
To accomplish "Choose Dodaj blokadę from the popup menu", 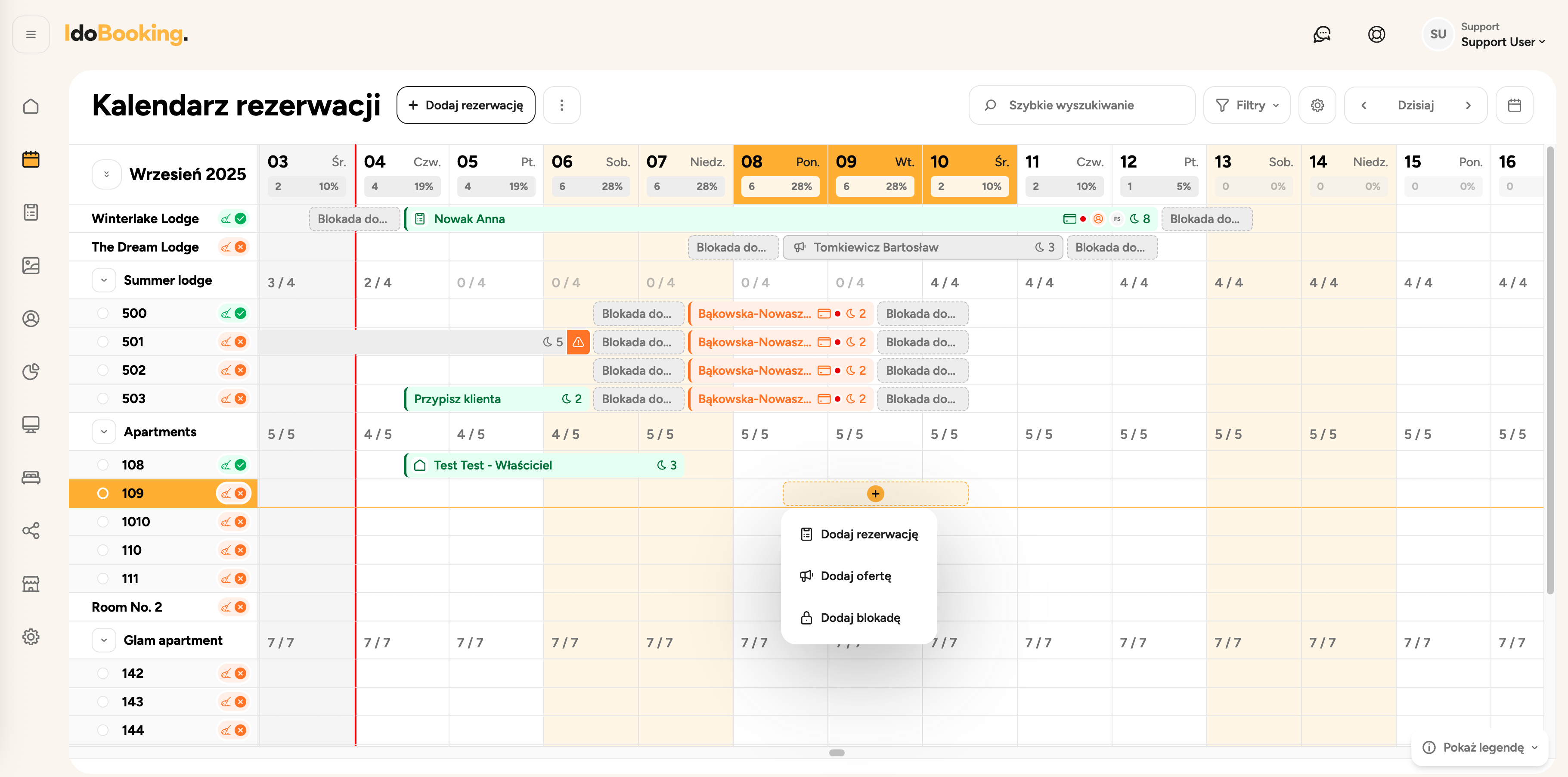I will (x=859, y=618).
